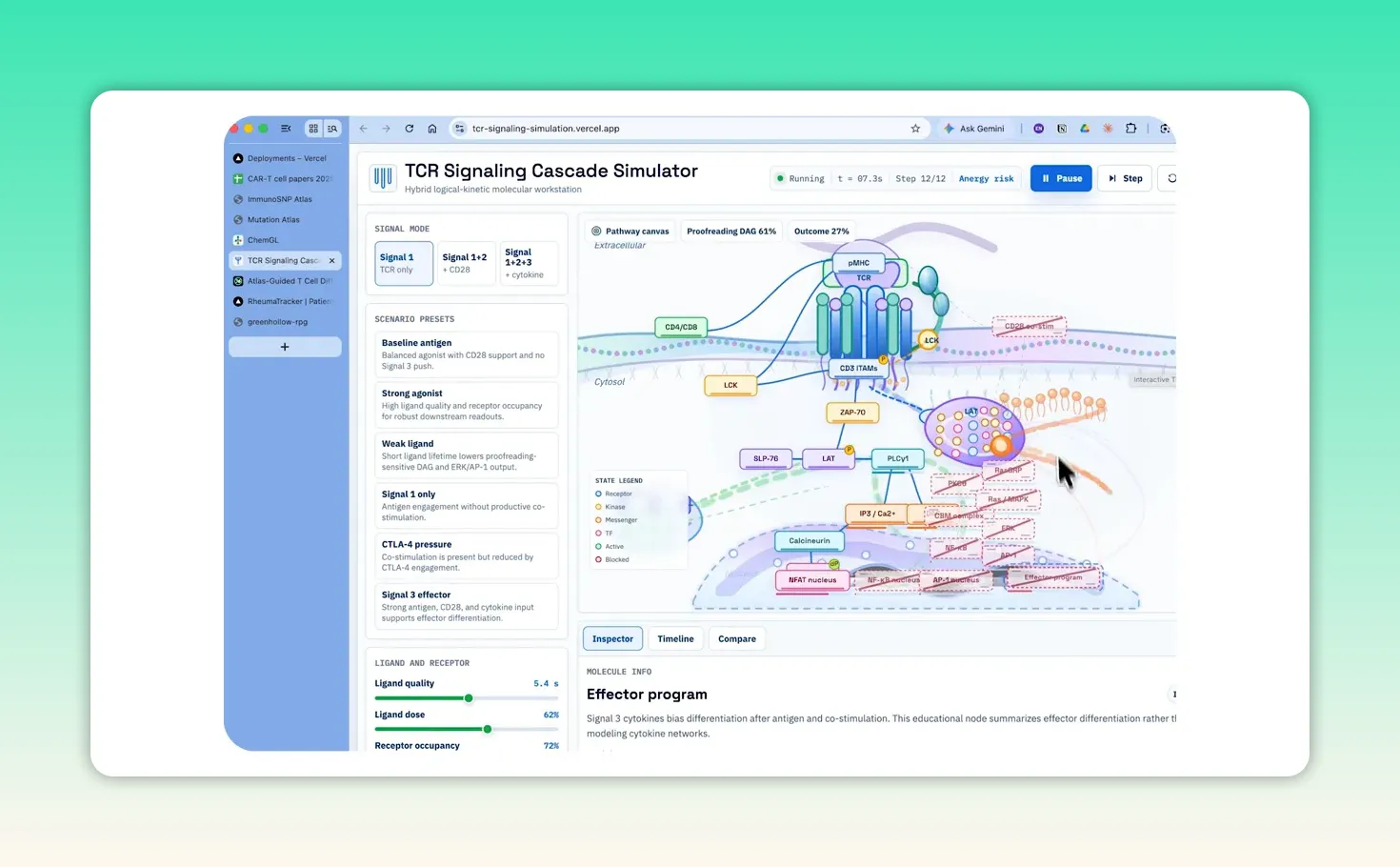
Task: Select the Signal 1 TCR only mode
Action: [404, 263]
